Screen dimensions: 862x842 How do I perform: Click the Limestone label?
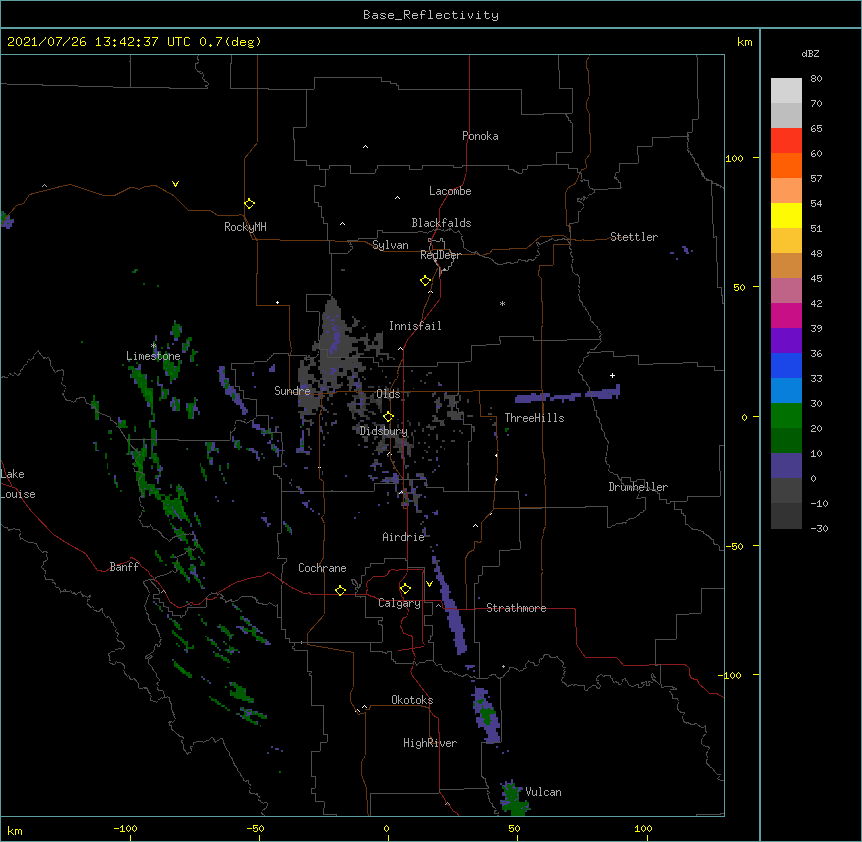153,356
